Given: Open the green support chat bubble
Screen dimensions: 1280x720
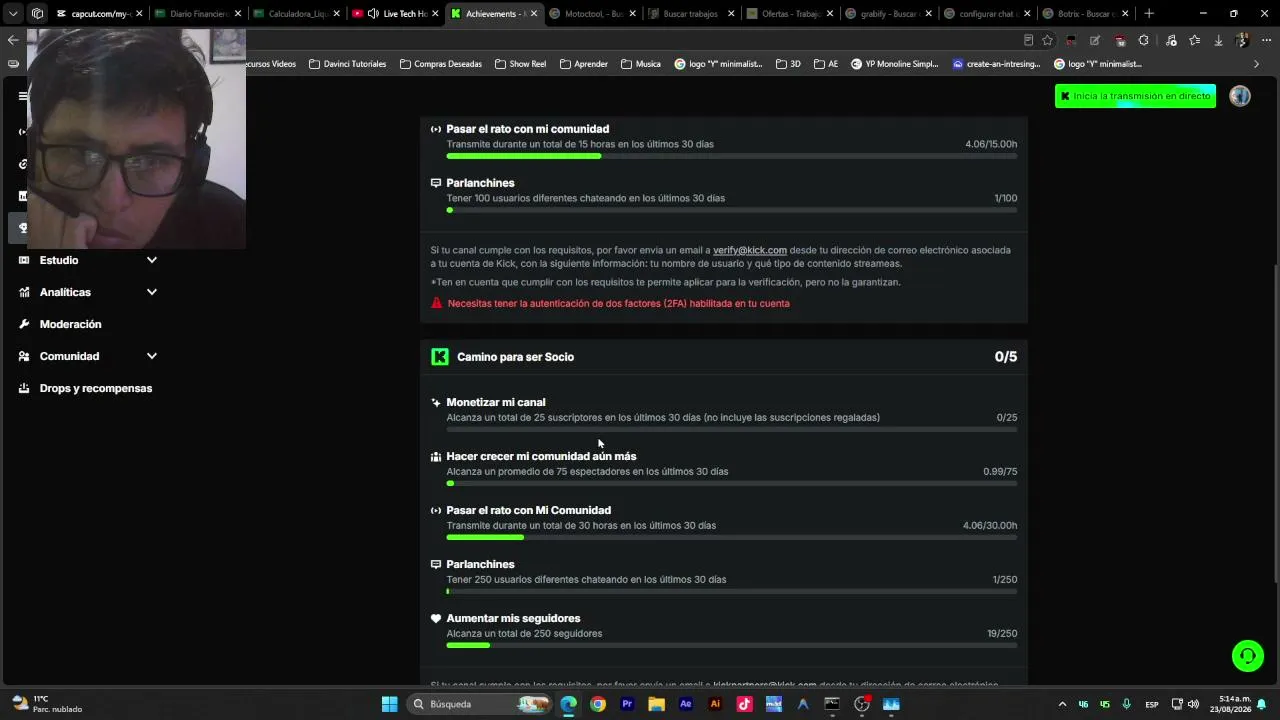Looking at the screenshot, I should [1247, 656].
